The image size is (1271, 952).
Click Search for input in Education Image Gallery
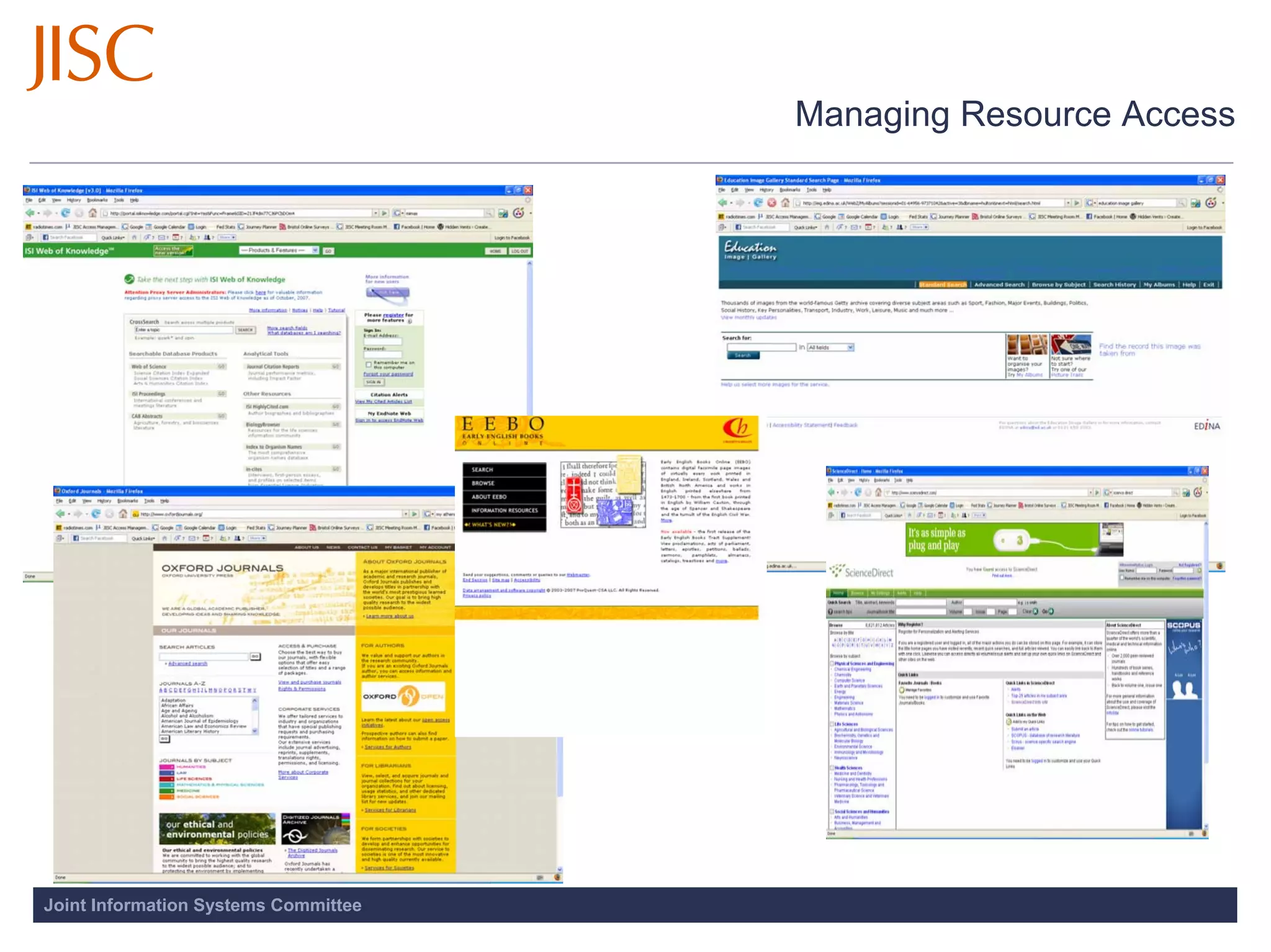761,348
